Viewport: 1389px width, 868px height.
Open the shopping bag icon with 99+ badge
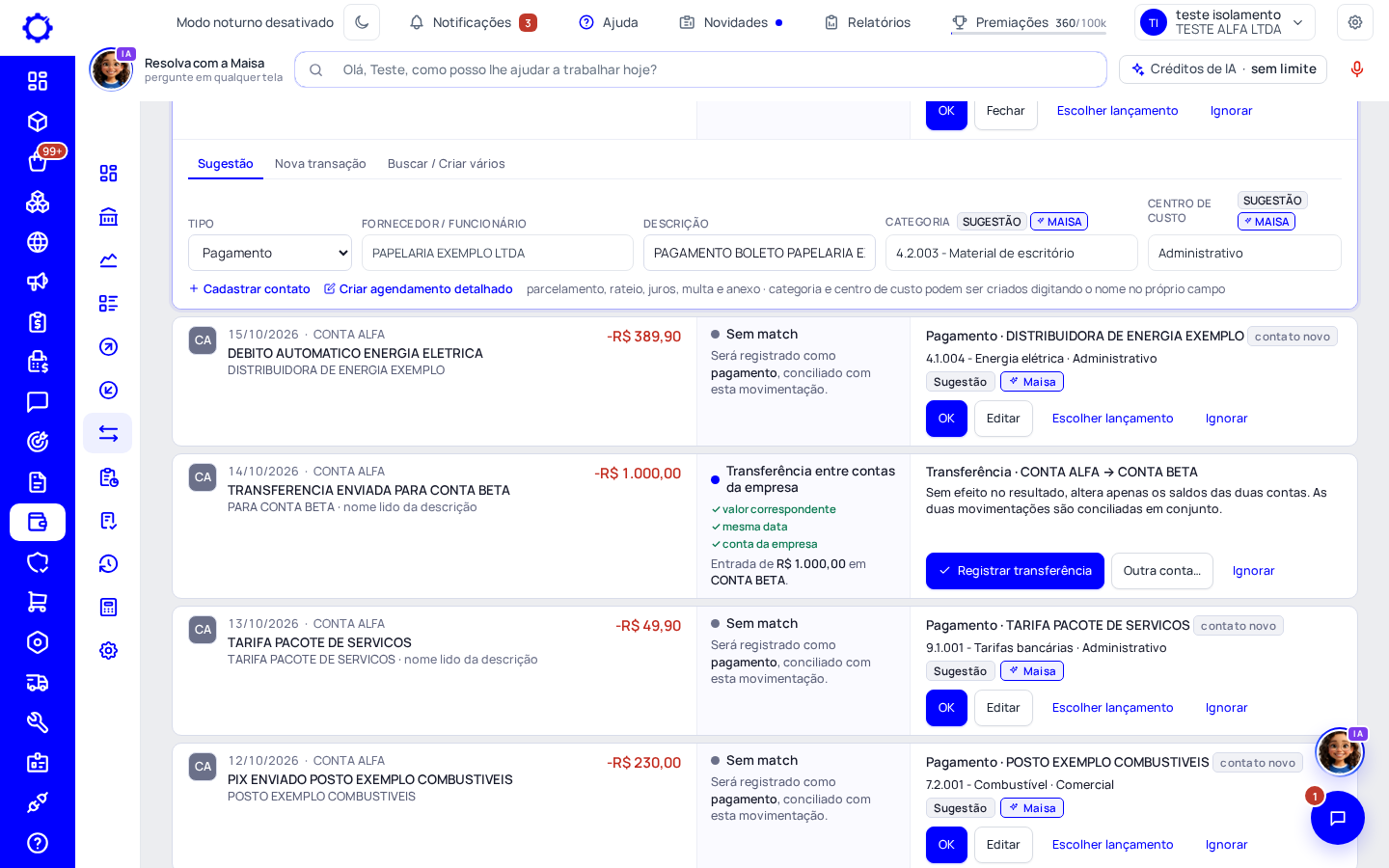[x=38, y=161]
